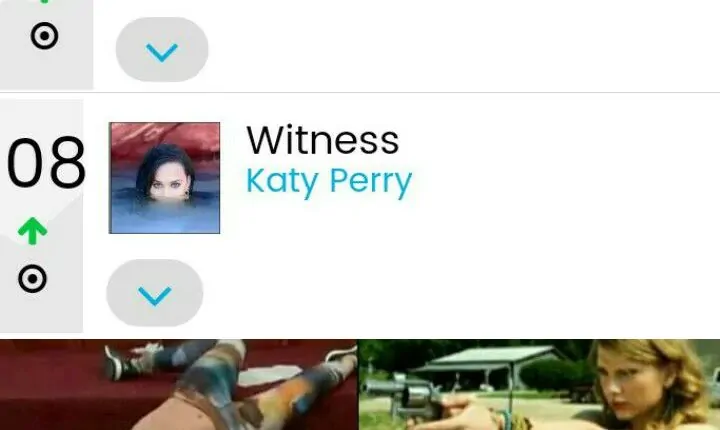Click the target icon below rank 08
This screenshot has height=430, width=720.
coord(32,279)
